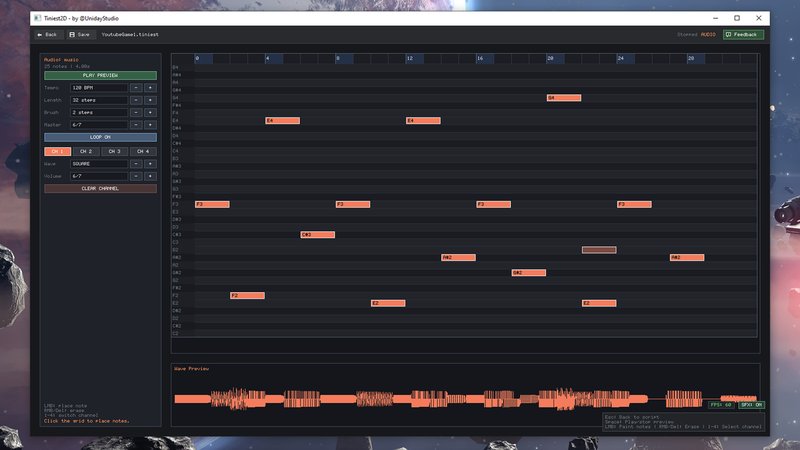This screenshot has width=800, height=450.
Task: Select the CH 1 channel tab
Action: tap(58, 152)
